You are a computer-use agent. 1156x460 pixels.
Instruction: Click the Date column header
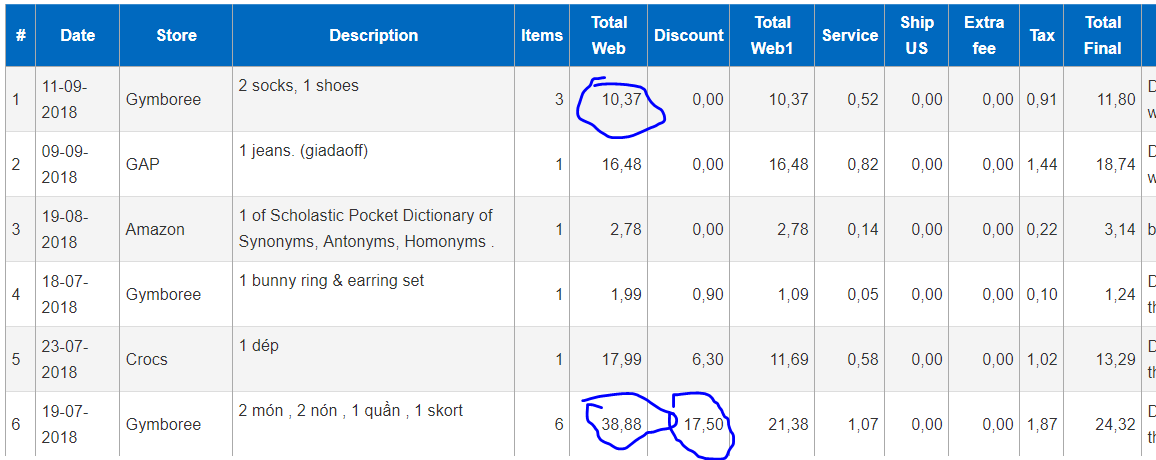click(77, 35)
